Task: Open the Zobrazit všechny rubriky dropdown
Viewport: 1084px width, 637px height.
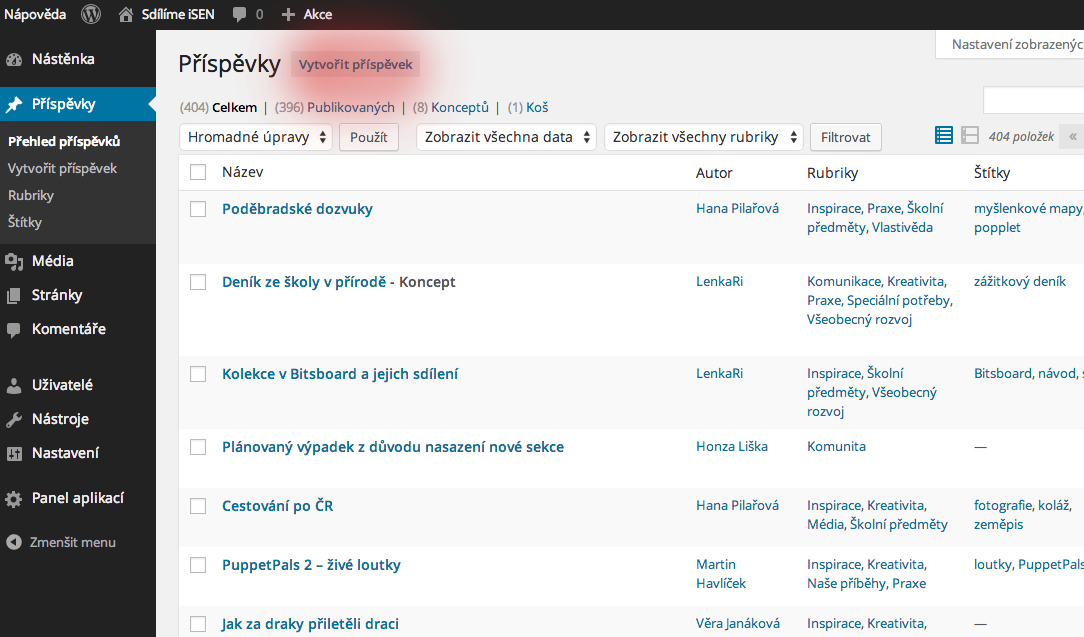Action: 704,137
